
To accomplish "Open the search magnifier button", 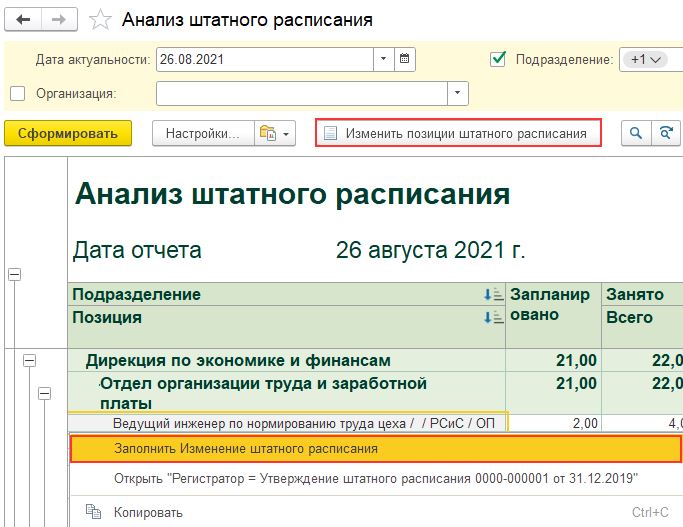I will tap(636, 133).
